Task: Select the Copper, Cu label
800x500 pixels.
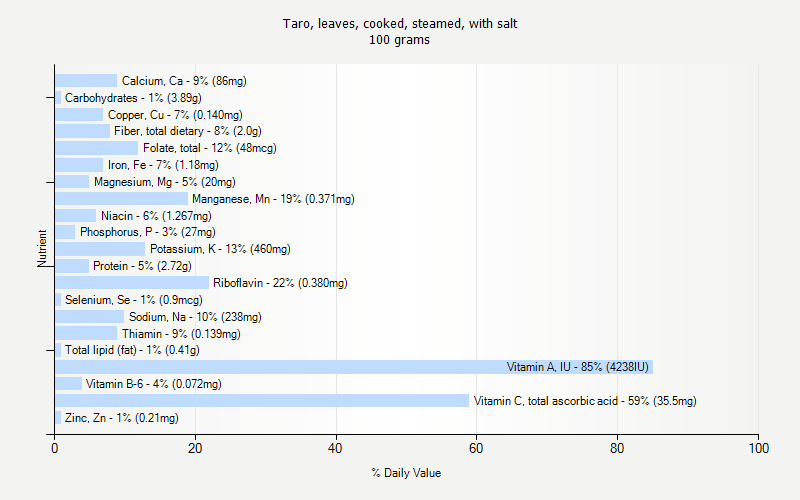Action: [x=175, y=115]
